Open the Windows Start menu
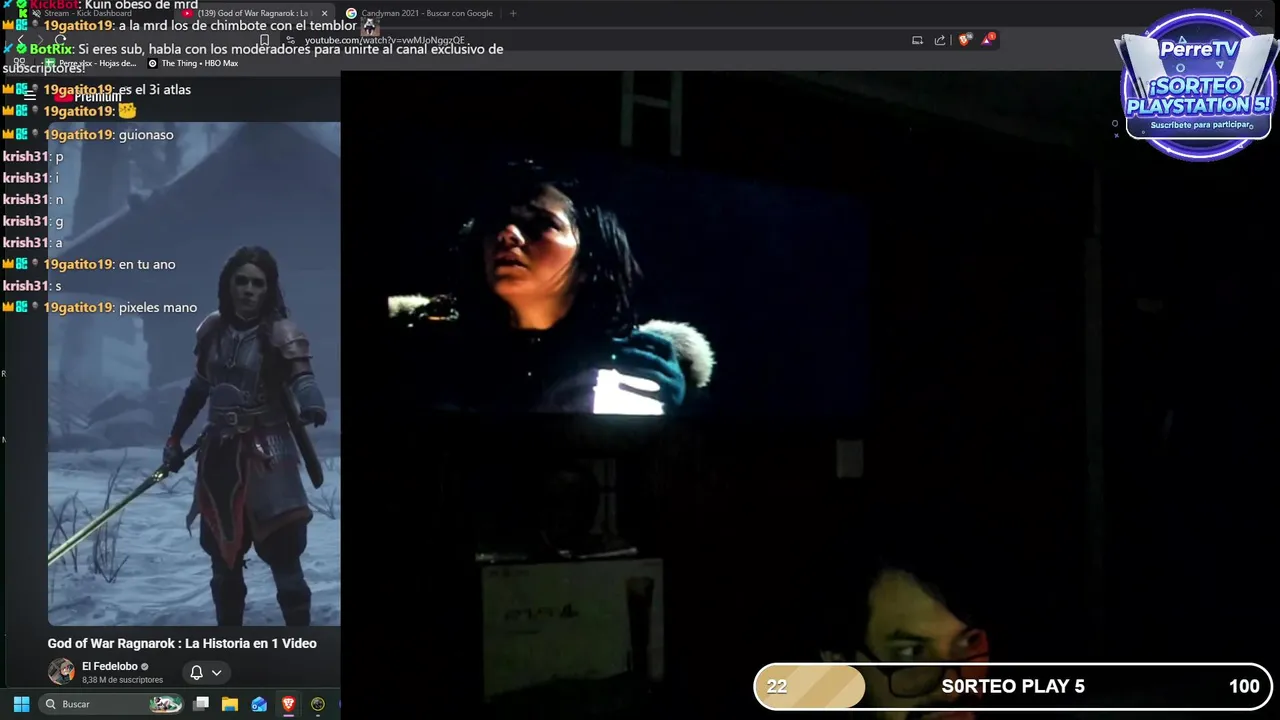 point(21,704)
